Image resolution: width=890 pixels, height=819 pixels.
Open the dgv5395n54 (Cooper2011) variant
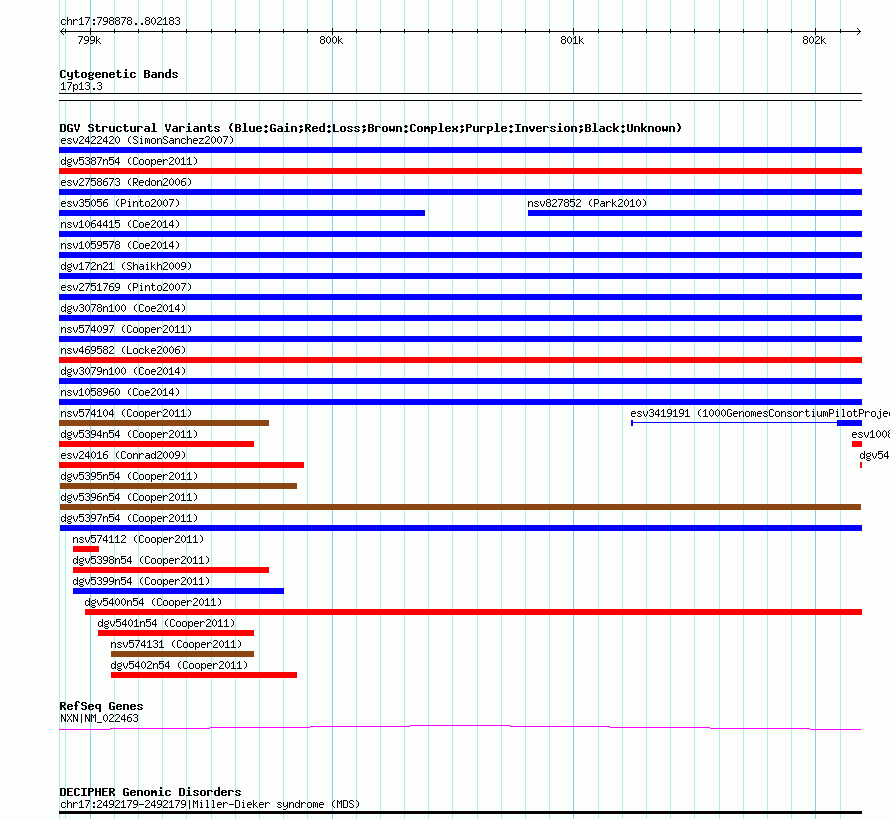pyautogui.click(x=129, y=476)
